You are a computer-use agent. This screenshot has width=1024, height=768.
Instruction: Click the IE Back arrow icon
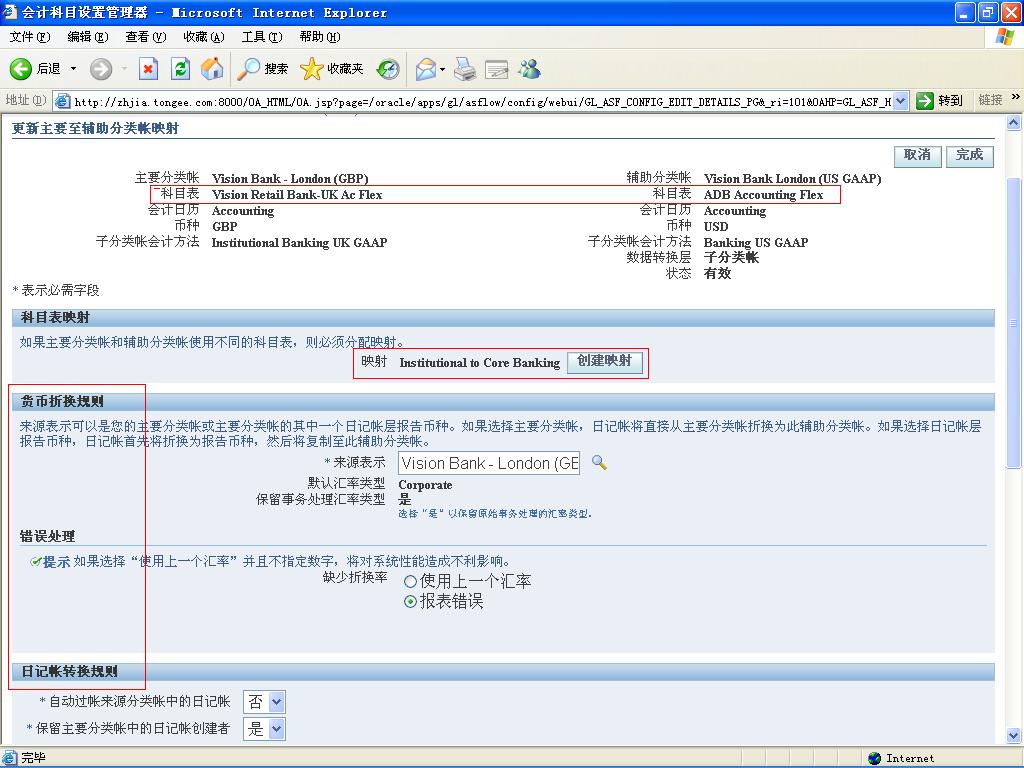point(20,69)
